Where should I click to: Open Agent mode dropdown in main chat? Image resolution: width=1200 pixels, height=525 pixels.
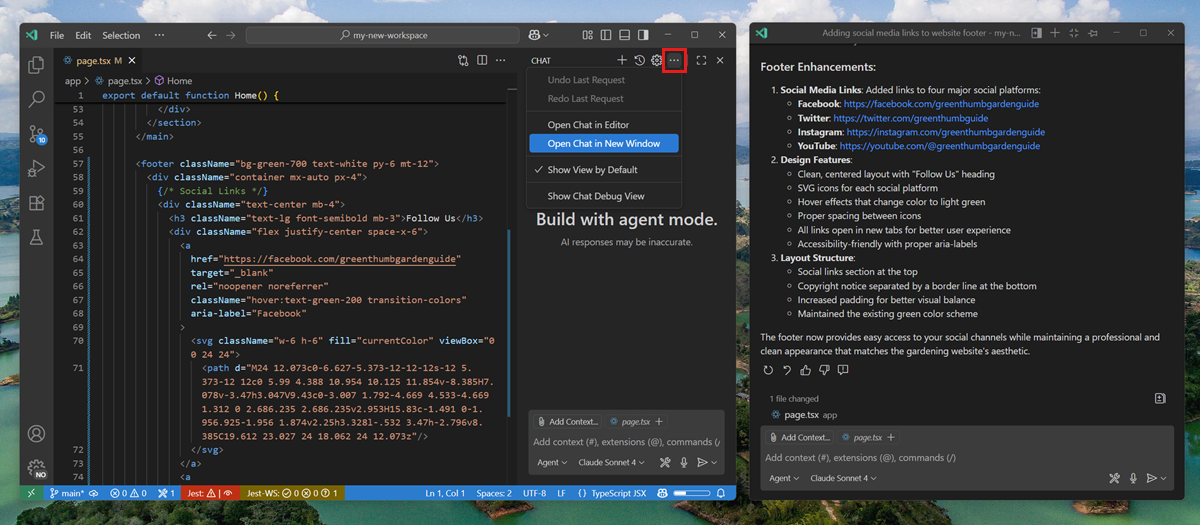tap(552, 463)
